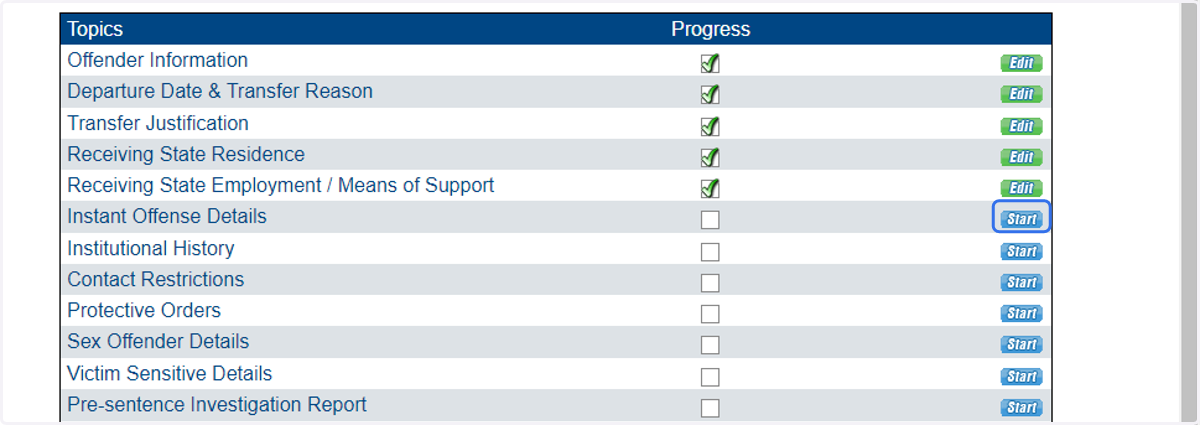Edit Receiving State Employment / Means of Support
Screen dimensions: 1200x425
[1021, 188]
